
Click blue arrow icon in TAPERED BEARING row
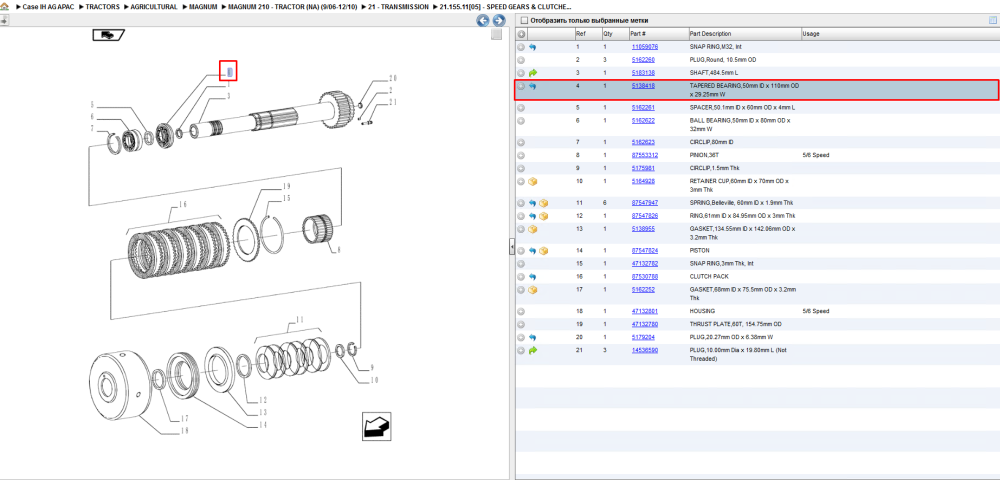(x=533, y=86)
